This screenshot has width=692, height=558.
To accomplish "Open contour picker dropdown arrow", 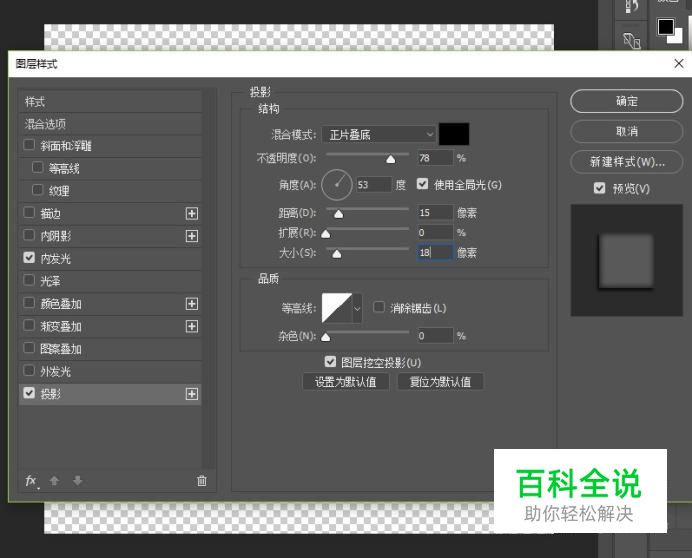I will 357,308.
